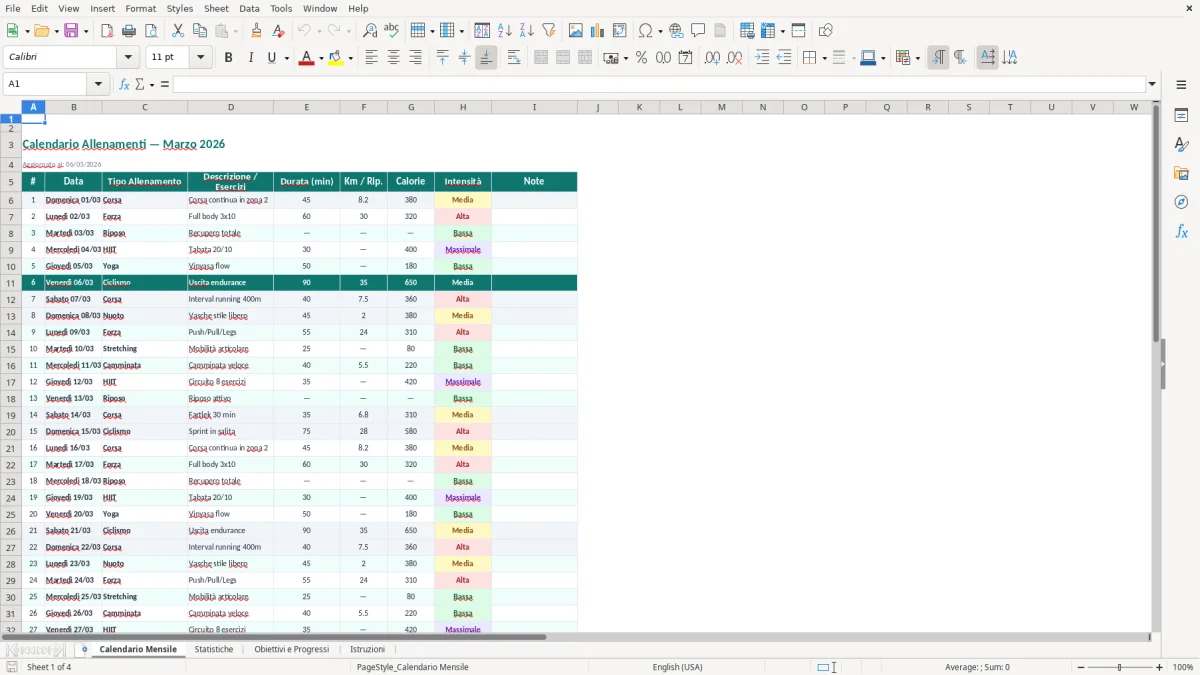This screenshot has height=675, width=1200.
Task: Select column header E
Action: pos(306,107)
